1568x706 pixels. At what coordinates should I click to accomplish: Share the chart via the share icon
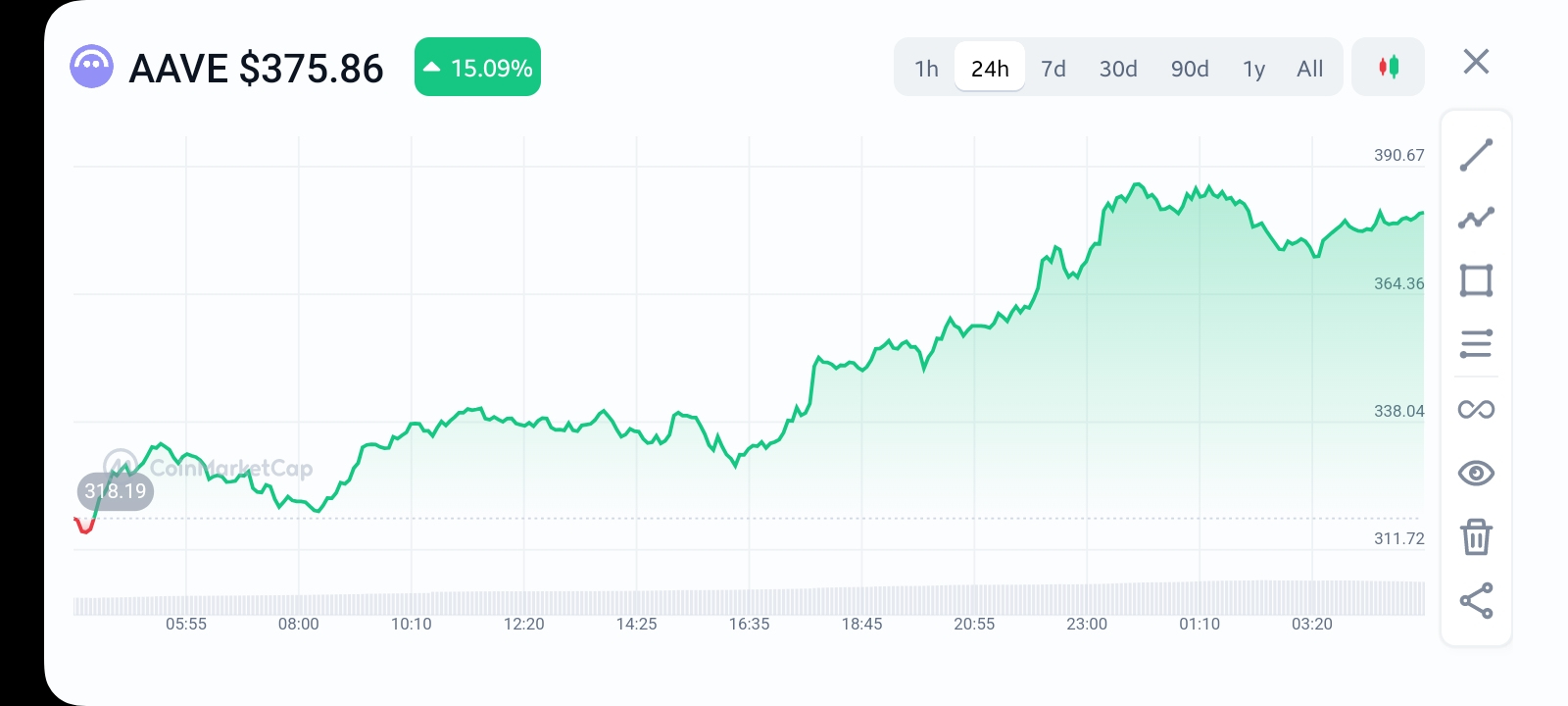1476,601
